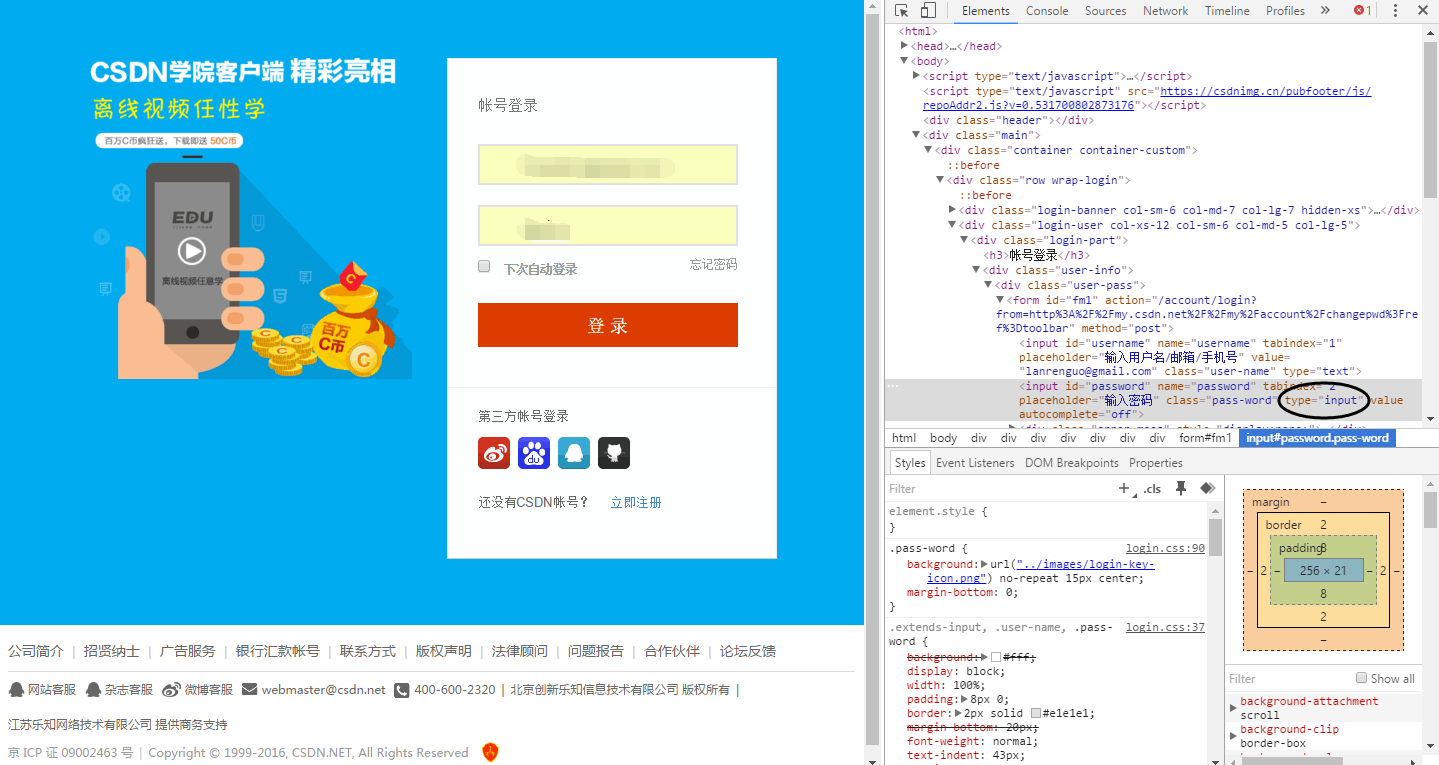Close DevTools with the X icon
1439x765 pixels.
[x=1423, y=11]
